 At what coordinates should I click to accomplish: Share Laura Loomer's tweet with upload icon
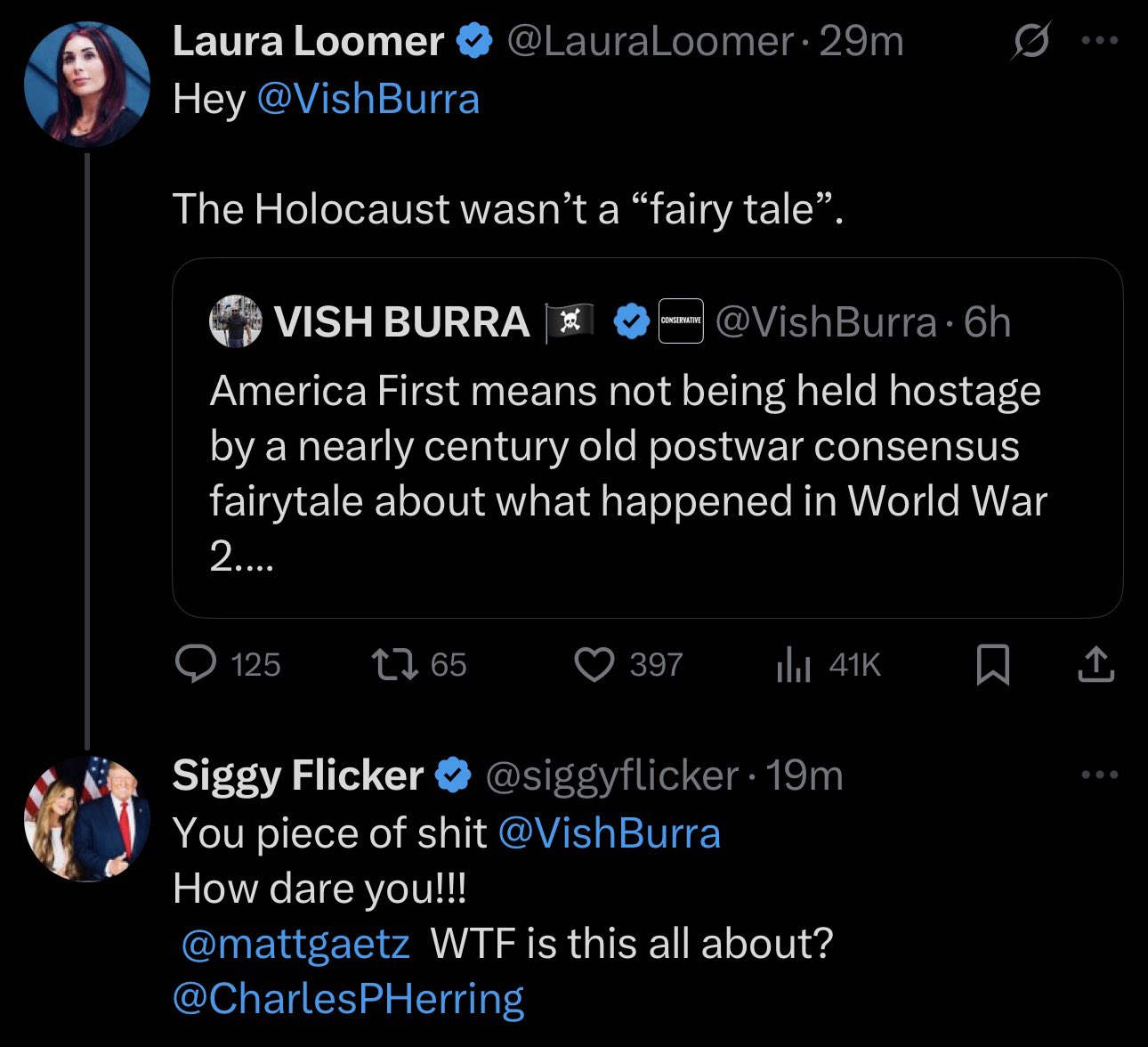click(1096, 664)
